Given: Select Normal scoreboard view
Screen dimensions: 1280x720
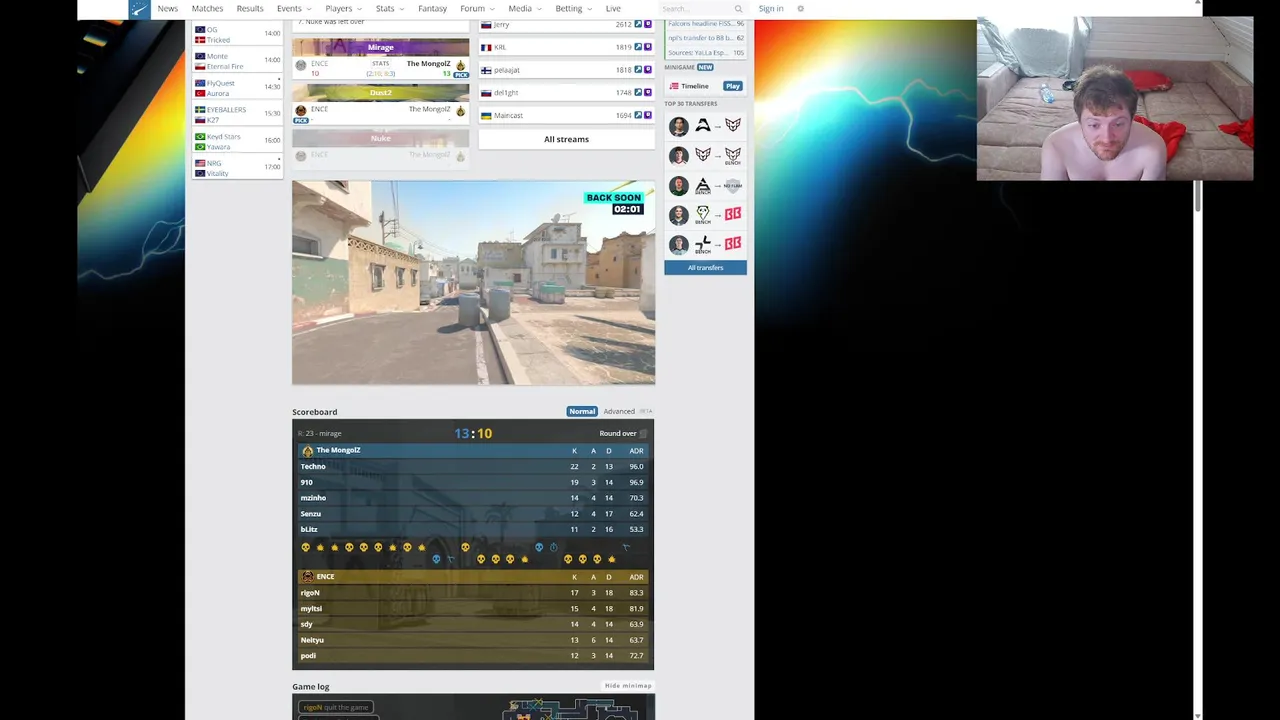Looking at the screenshot, I should (x=582, y=411).
